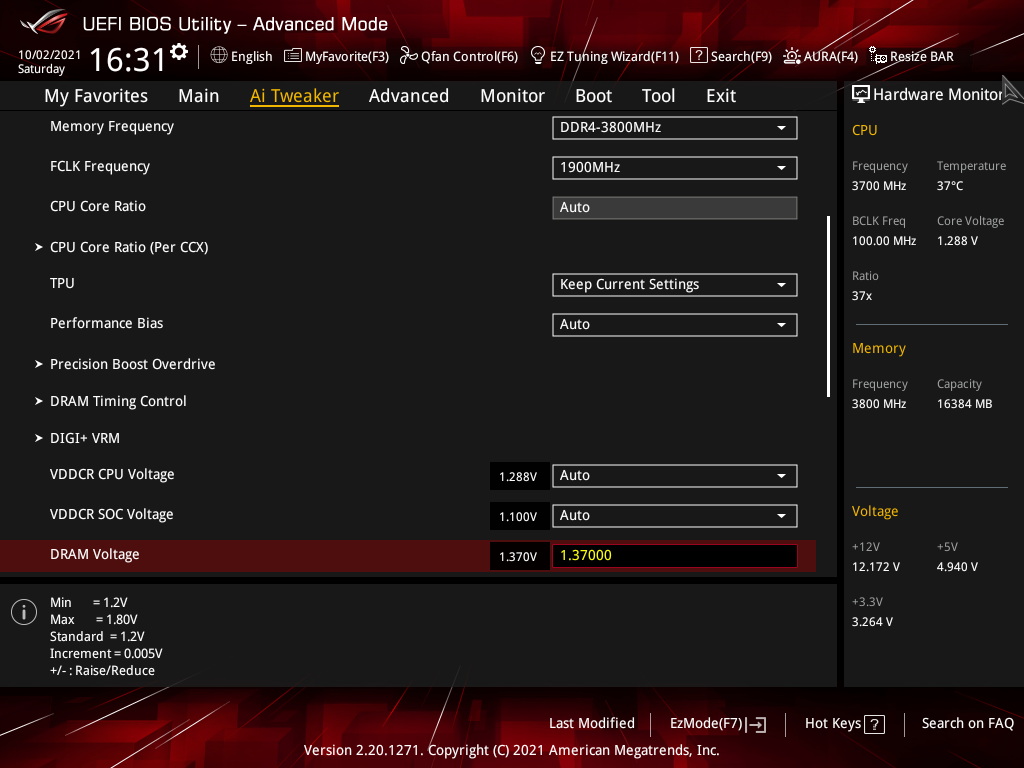Viewport: 1024px width, 768px height.
Task: Click the ROG logo icon
Action: pyautogui.click(x=44, y=22)
